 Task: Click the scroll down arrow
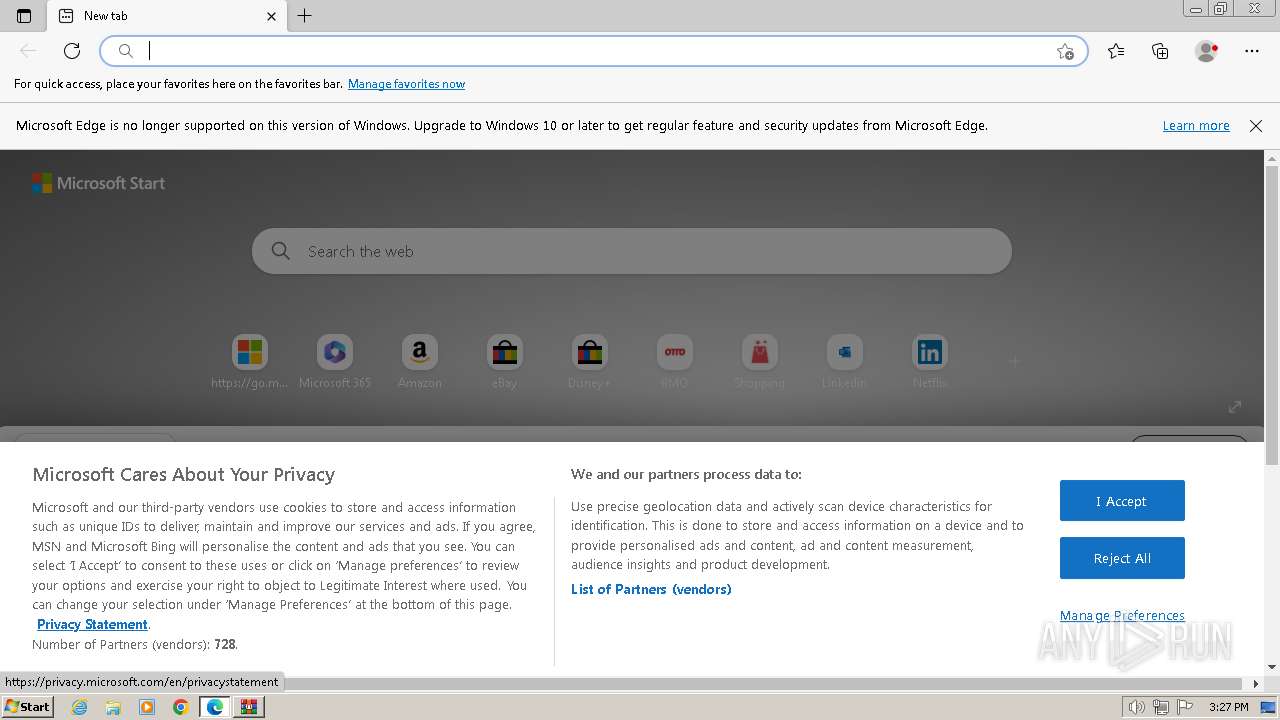pos(1272,667)
